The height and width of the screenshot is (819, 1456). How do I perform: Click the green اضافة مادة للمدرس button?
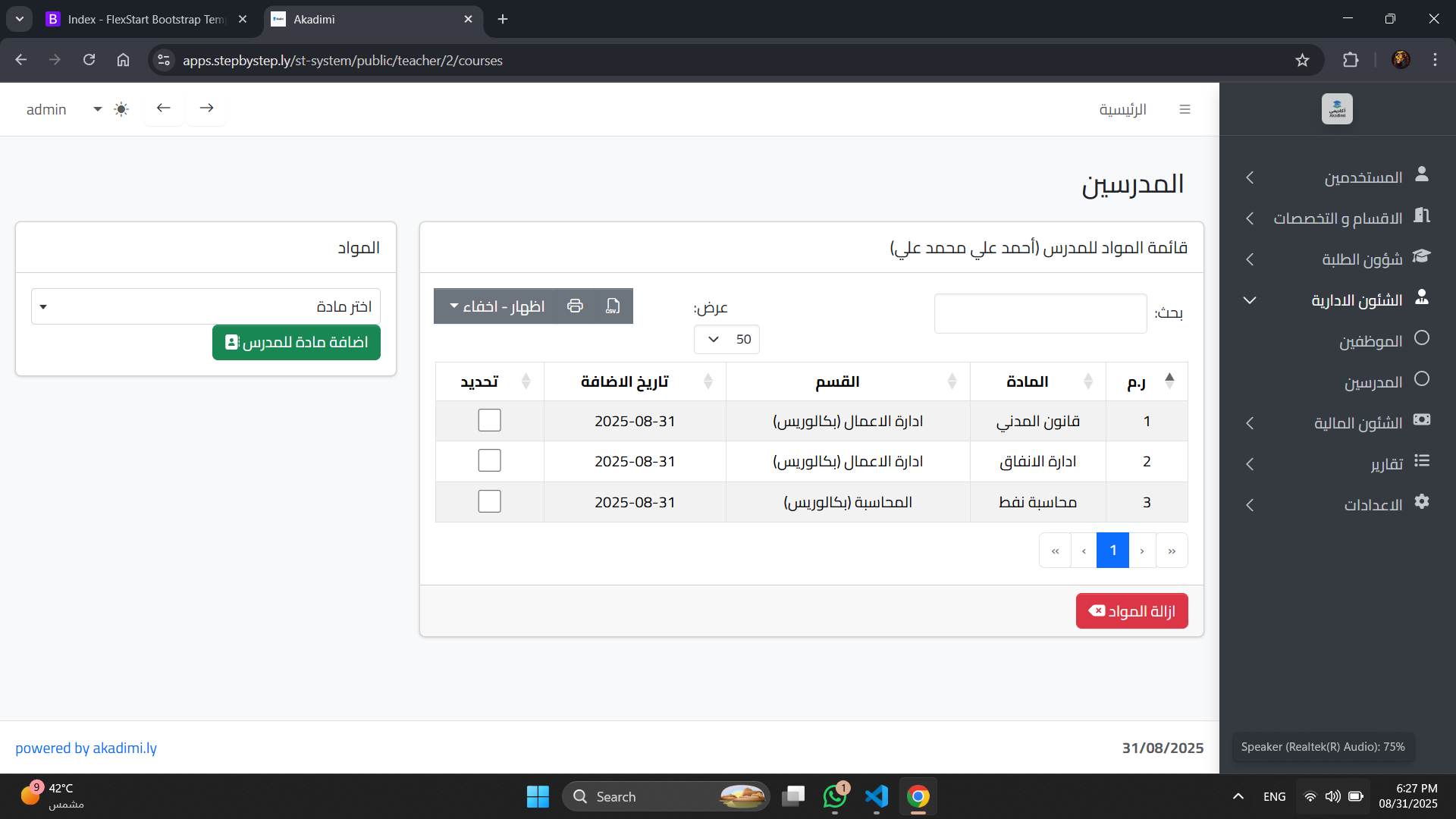[297, 342]
